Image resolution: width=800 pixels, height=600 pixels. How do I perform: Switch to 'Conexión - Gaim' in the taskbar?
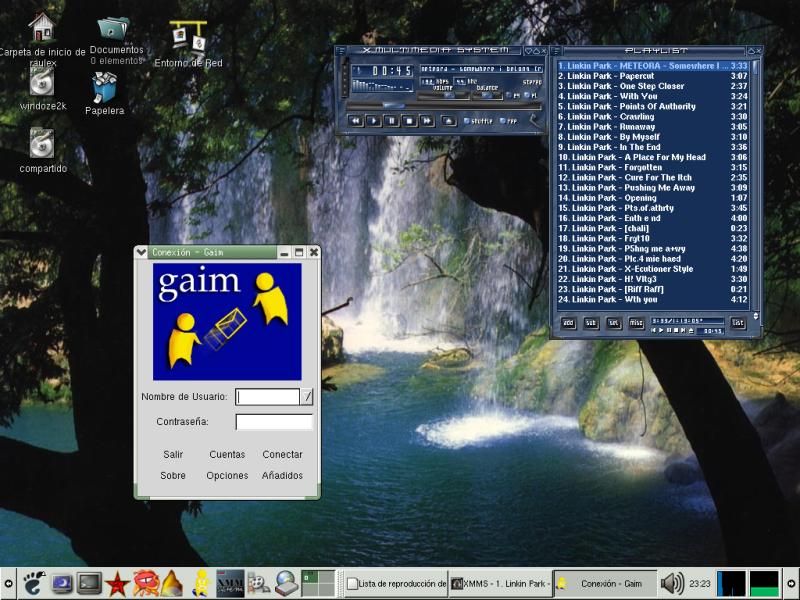pos(605,583)
